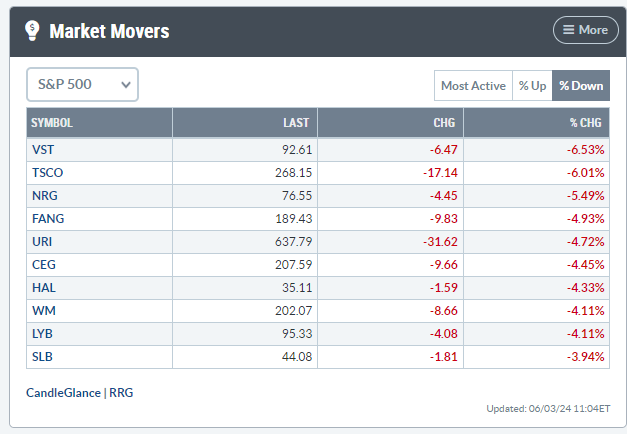Click the WM ticker symbol
This screenshot has width=627, height=434.
[x=44, y=311]
